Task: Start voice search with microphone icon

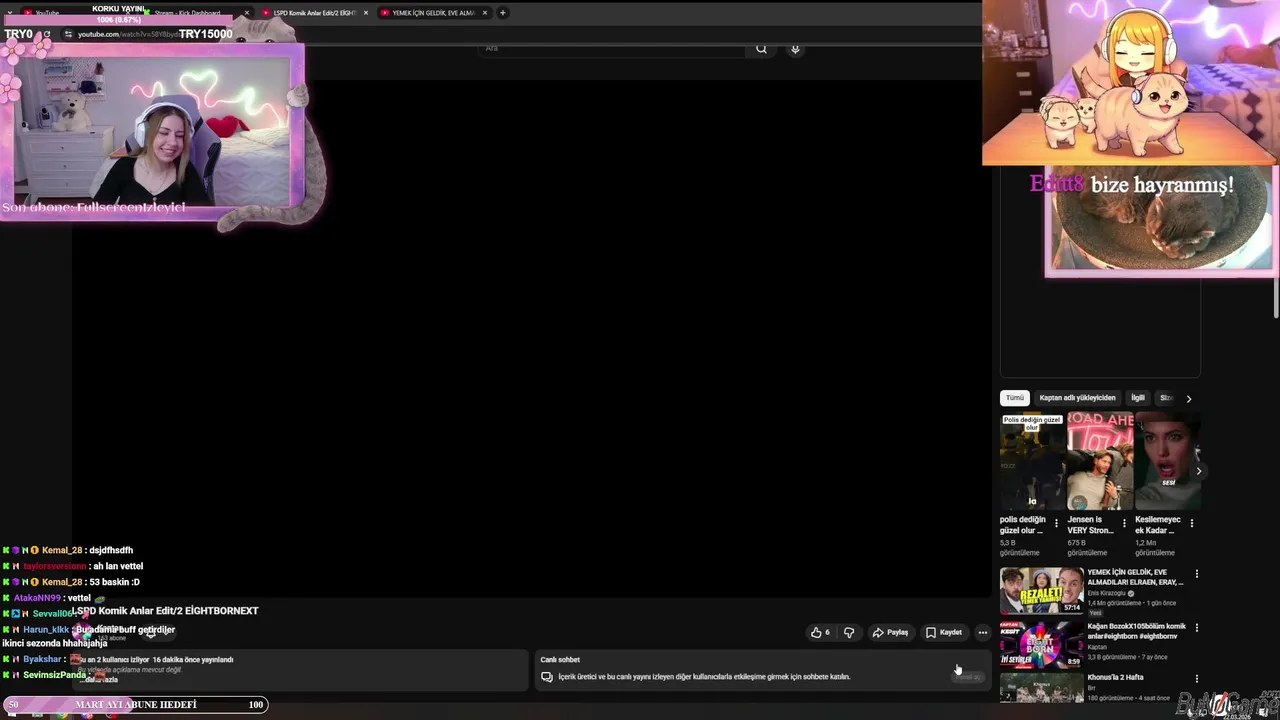Action: (x=795, y=48)
